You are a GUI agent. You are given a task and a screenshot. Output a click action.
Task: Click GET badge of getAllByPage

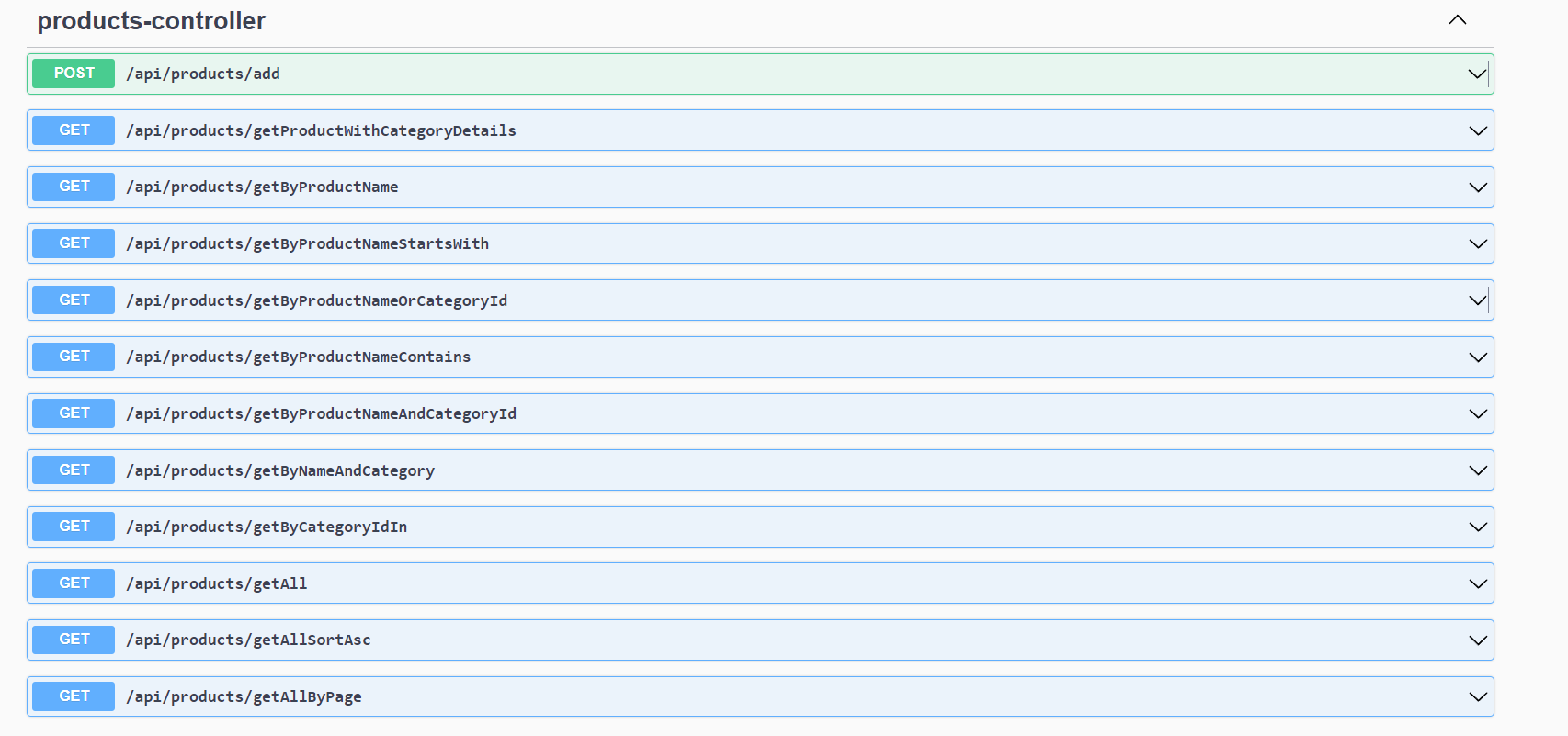(x=74, y=696)
